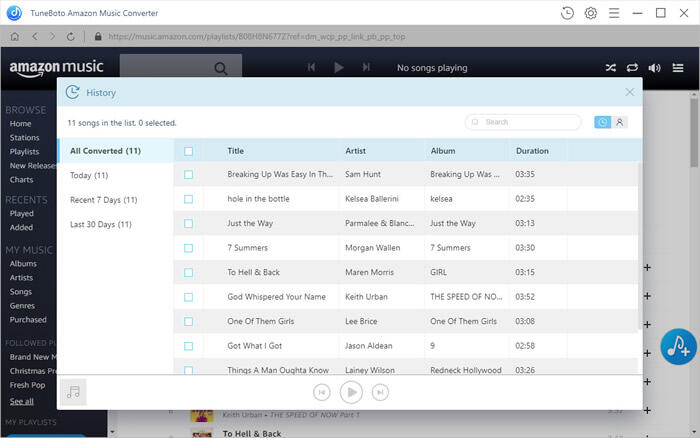This screenshot has height=438, width=700.
Task: Click the 03:52 duration cell
Action: [525, 296]
